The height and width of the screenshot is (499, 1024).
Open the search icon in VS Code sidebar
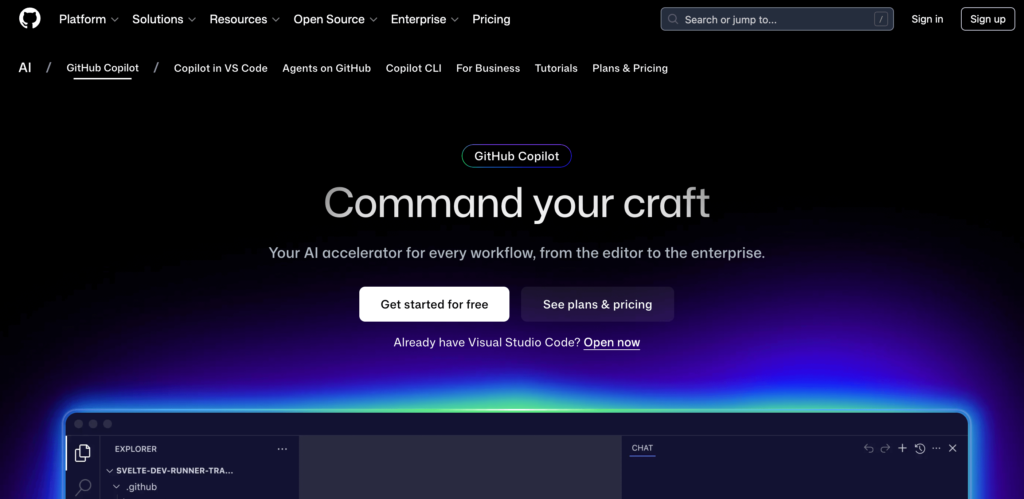(83, 487)
